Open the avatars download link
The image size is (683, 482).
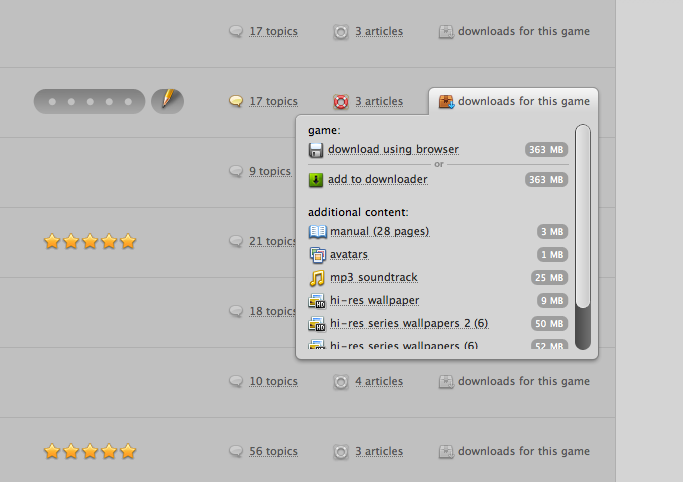pyautogui.click(x=349, y=254)
